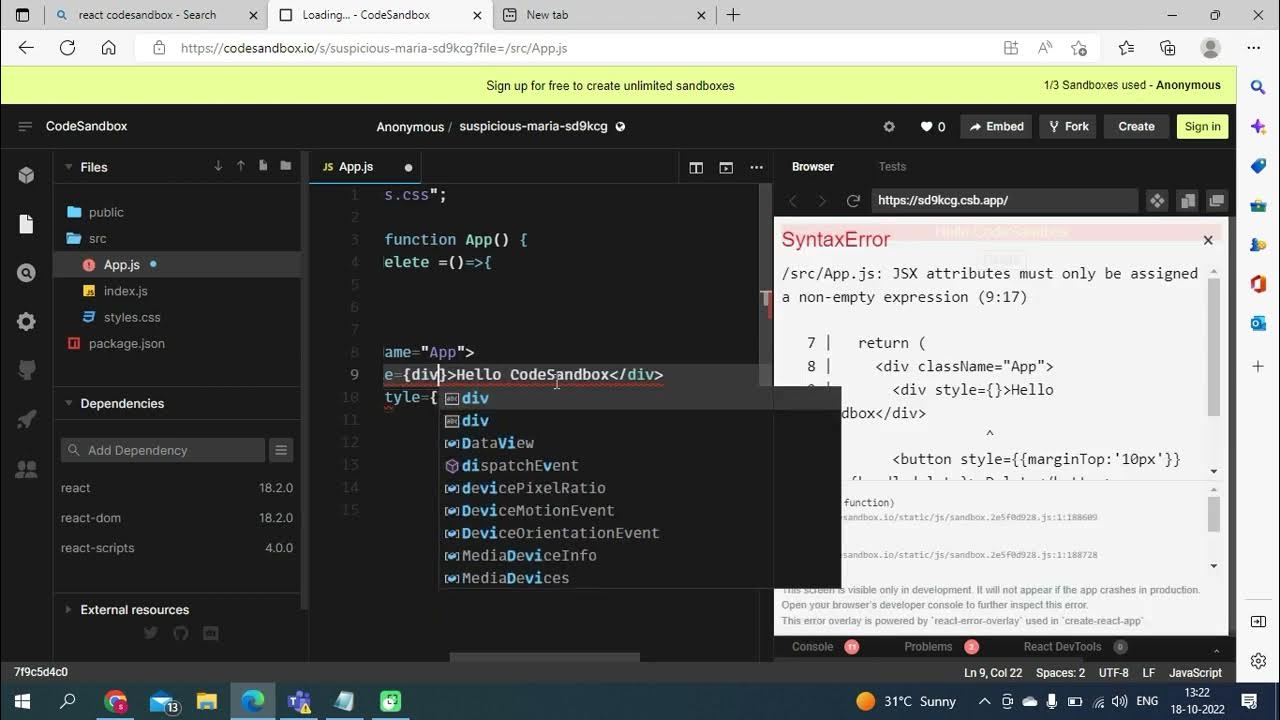Open Microsoft Teams from taskbar
The width and height of the screenshot is (1280, 720).
tap(298, 701)
